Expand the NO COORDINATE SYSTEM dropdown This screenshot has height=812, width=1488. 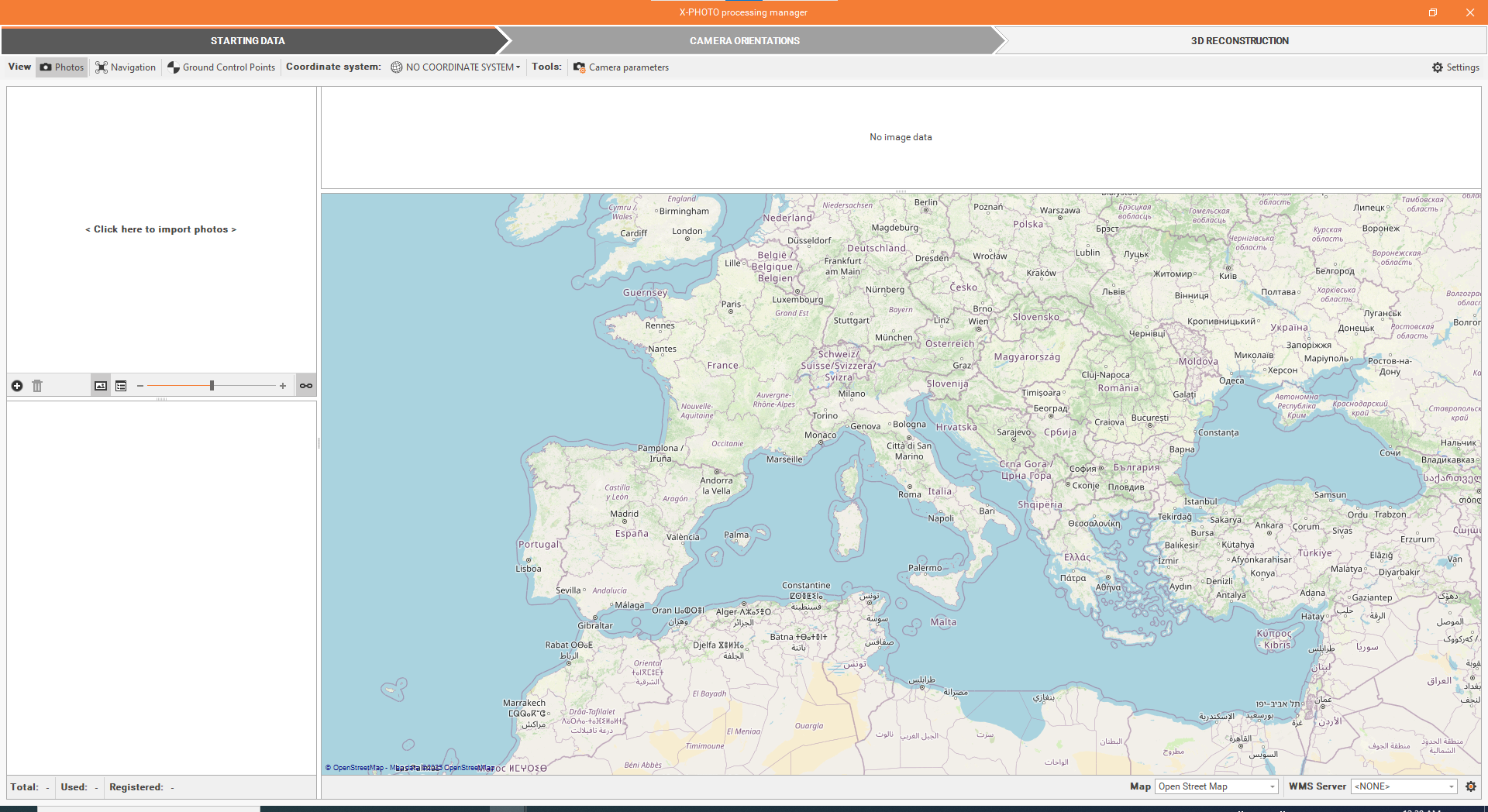pos(456,67)
